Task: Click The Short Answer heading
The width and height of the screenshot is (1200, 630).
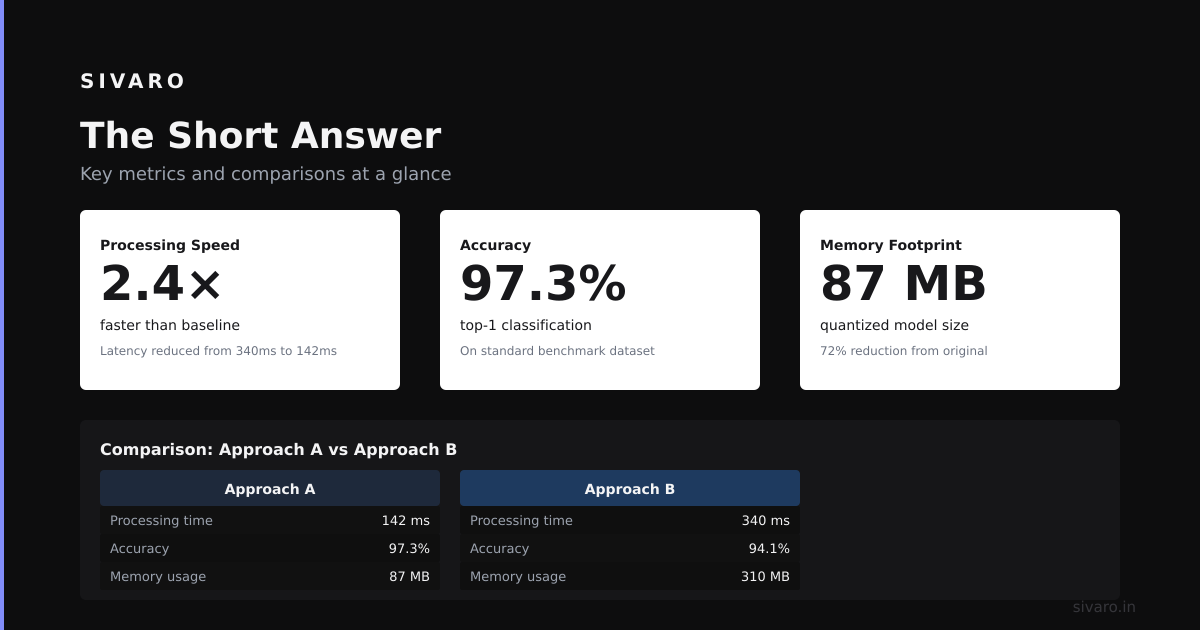Action: (260, 136)
